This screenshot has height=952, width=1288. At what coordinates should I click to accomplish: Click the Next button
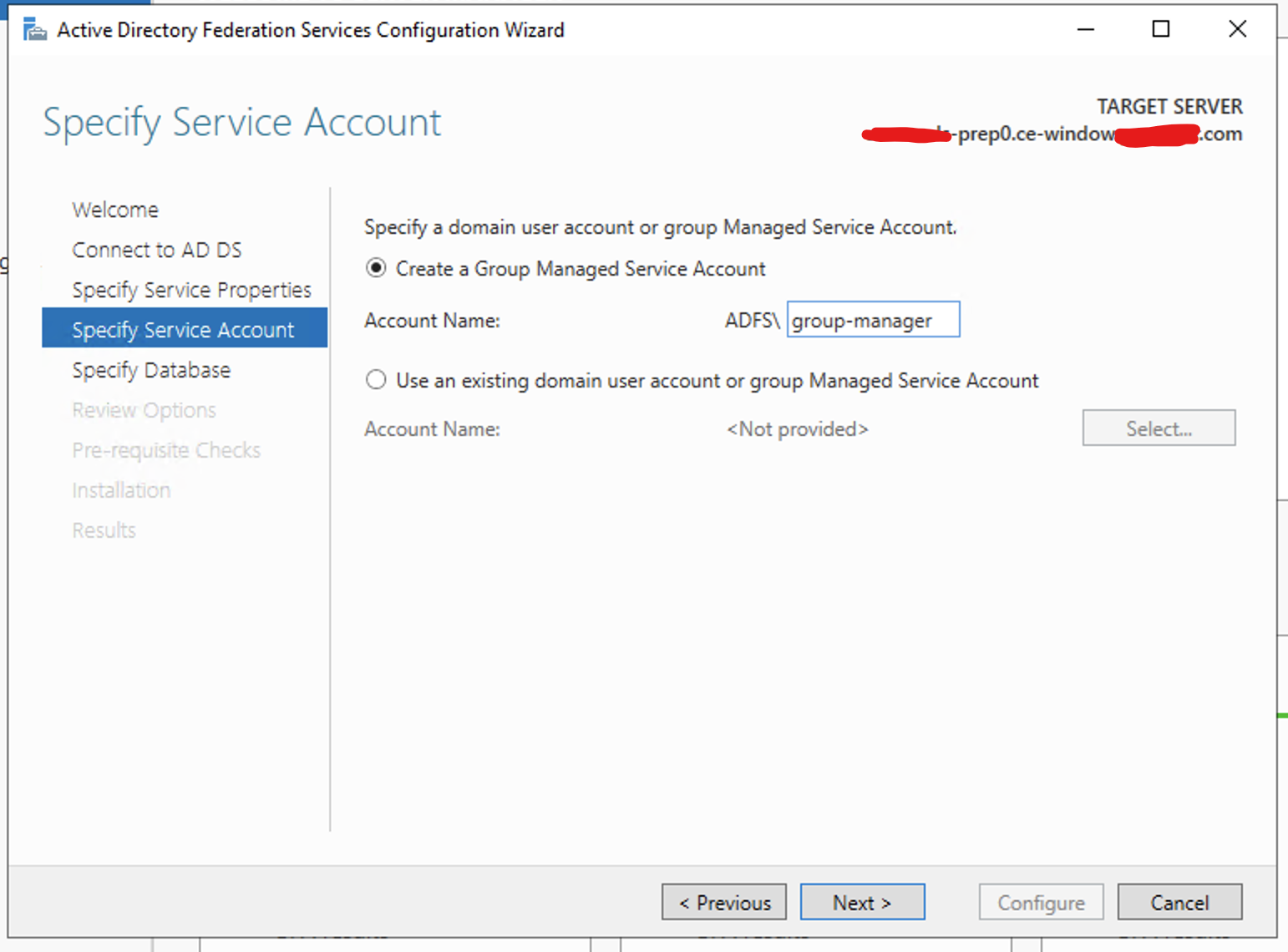(862, 902)
